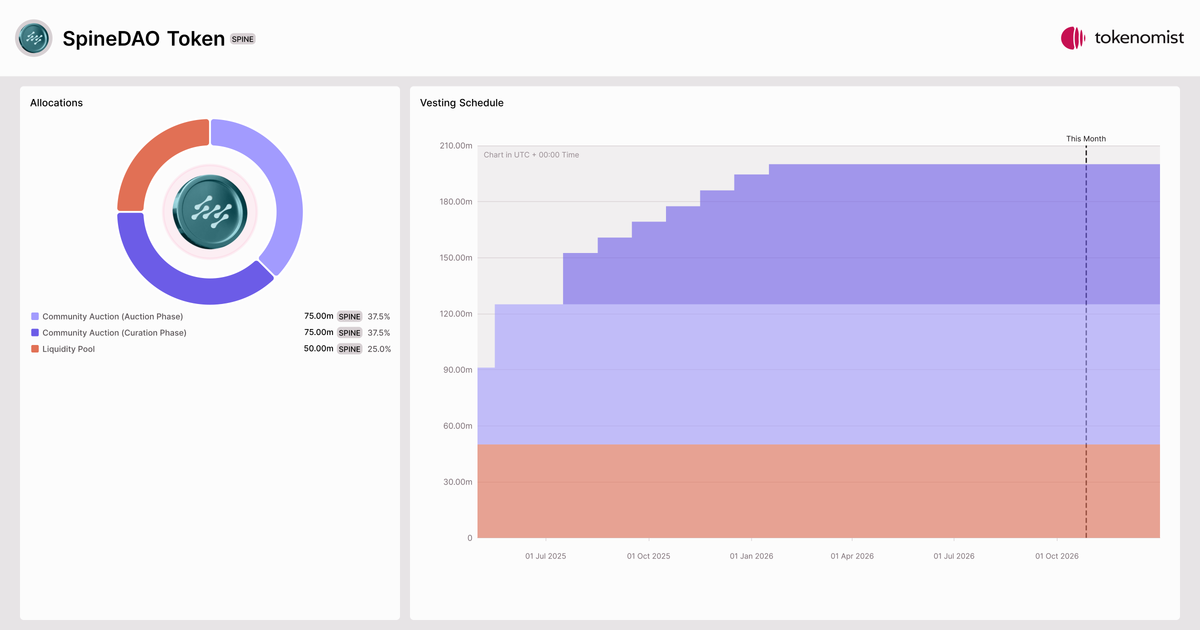Click the 25.0% allocation percentage
Screen dimensions: 1200x630
point(379,349)
